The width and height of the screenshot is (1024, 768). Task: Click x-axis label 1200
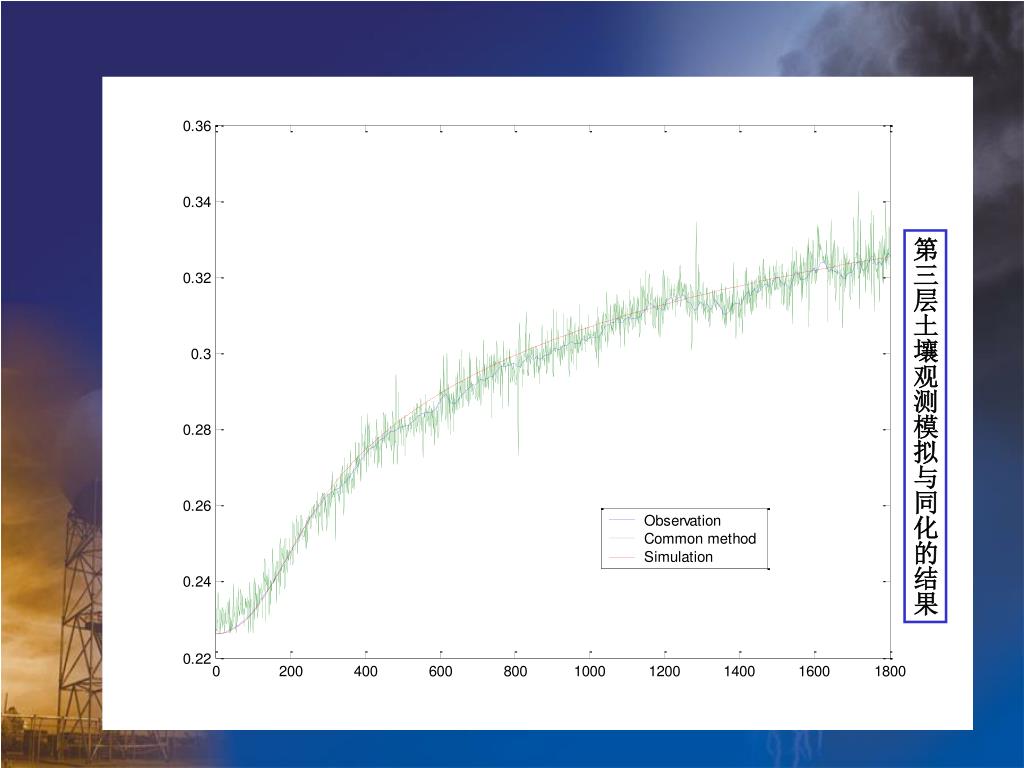[x=665, y=671]
